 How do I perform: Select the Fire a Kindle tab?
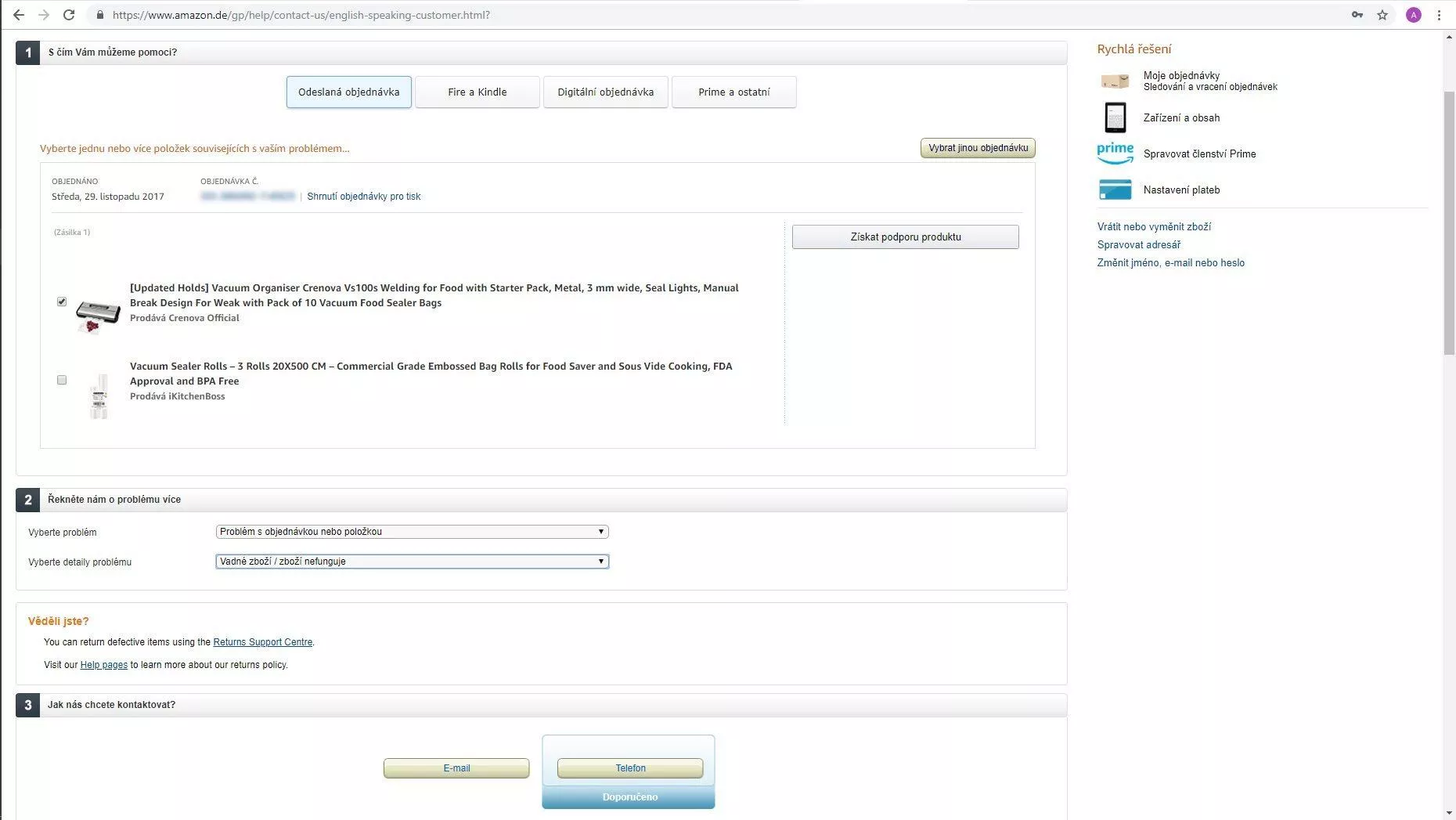(x=477, y=92)
